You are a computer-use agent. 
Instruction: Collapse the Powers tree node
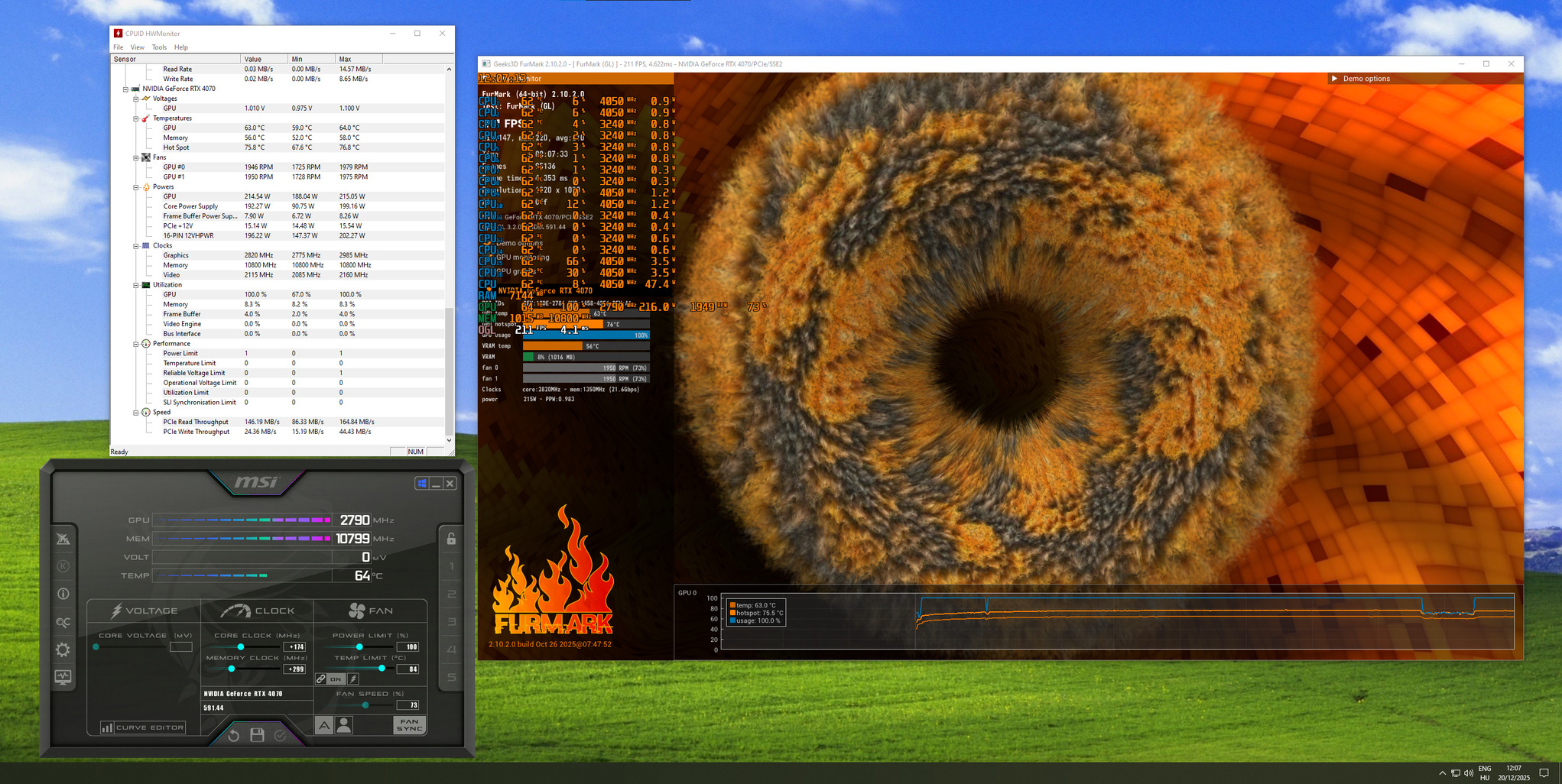tap(136, 187)
